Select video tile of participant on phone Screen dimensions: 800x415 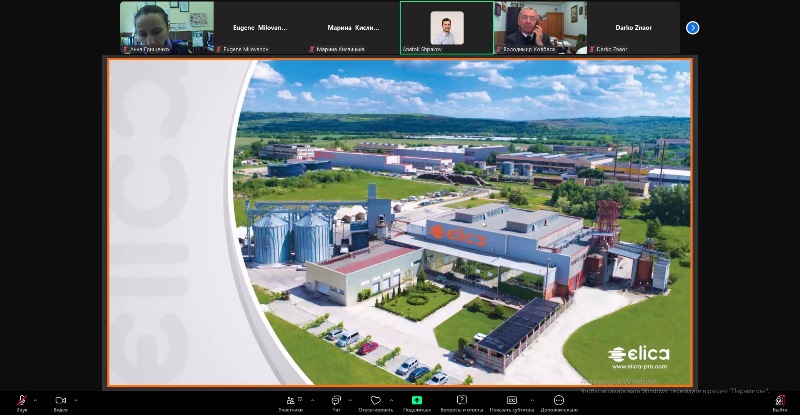540,28
